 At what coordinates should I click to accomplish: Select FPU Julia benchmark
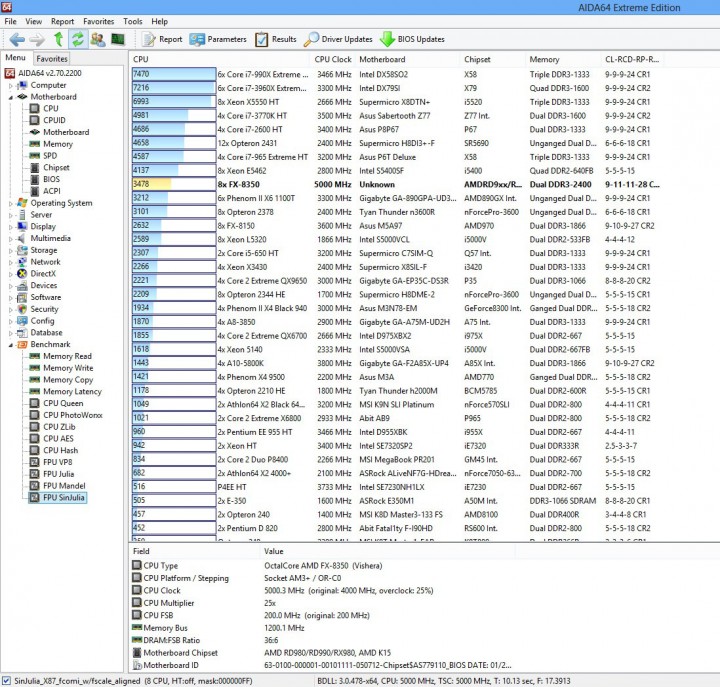(52, 474)
